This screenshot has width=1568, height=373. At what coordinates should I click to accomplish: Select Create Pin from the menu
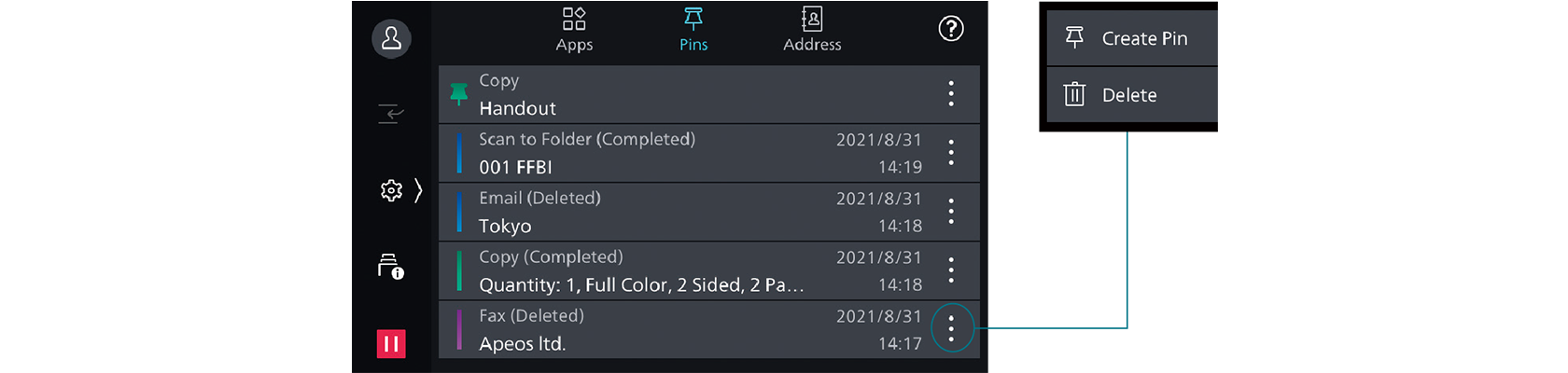(1131, 38)
